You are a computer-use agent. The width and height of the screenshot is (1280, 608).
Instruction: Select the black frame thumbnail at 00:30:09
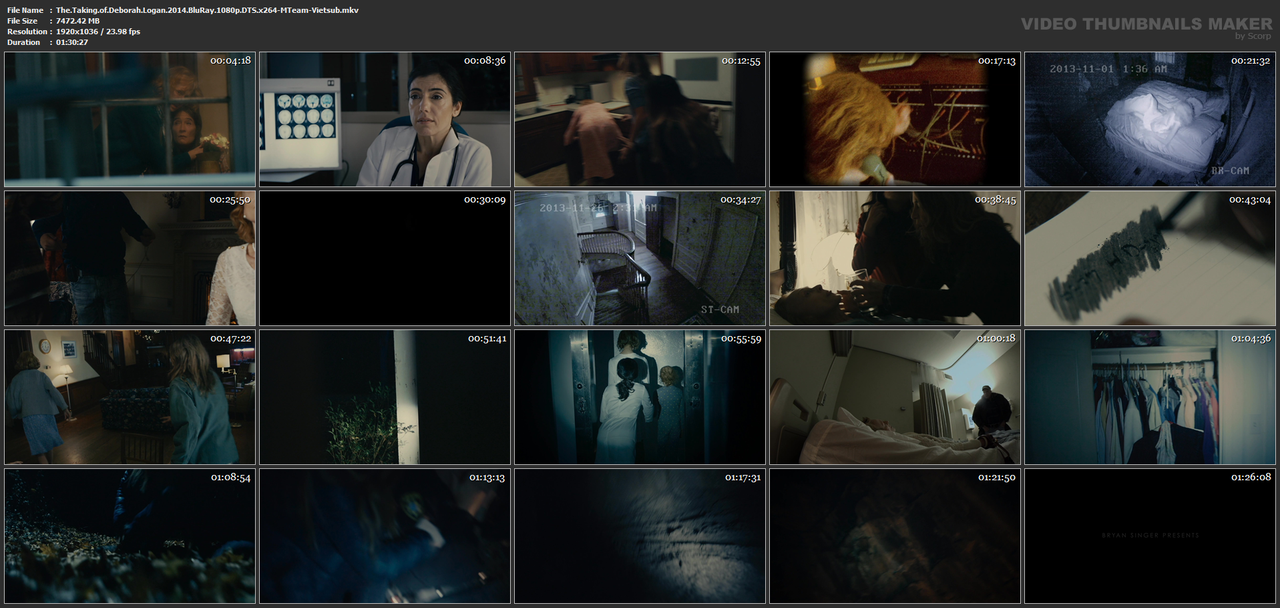pyautogui.click(x=385, y=258)
